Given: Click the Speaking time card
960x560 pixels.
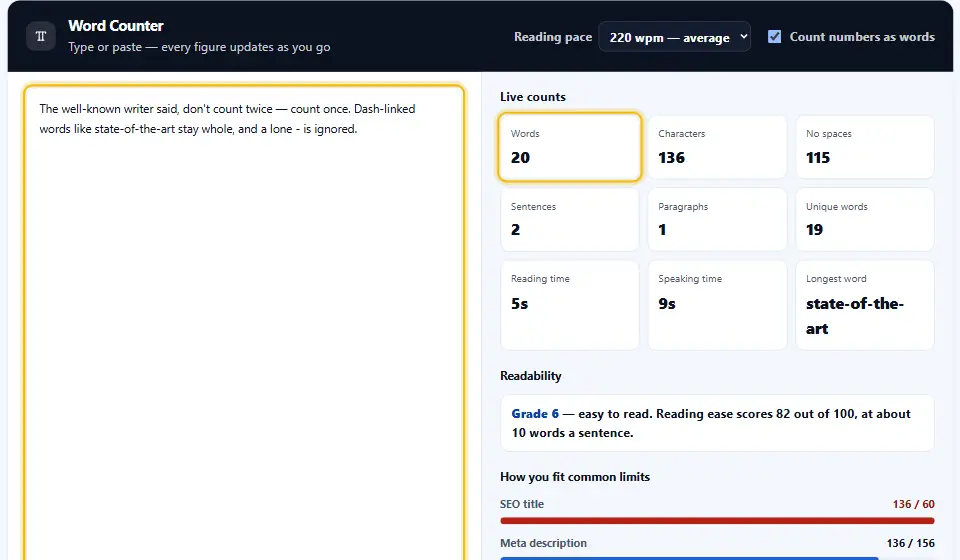Looking at the screenshot, I should click(717, 305).
